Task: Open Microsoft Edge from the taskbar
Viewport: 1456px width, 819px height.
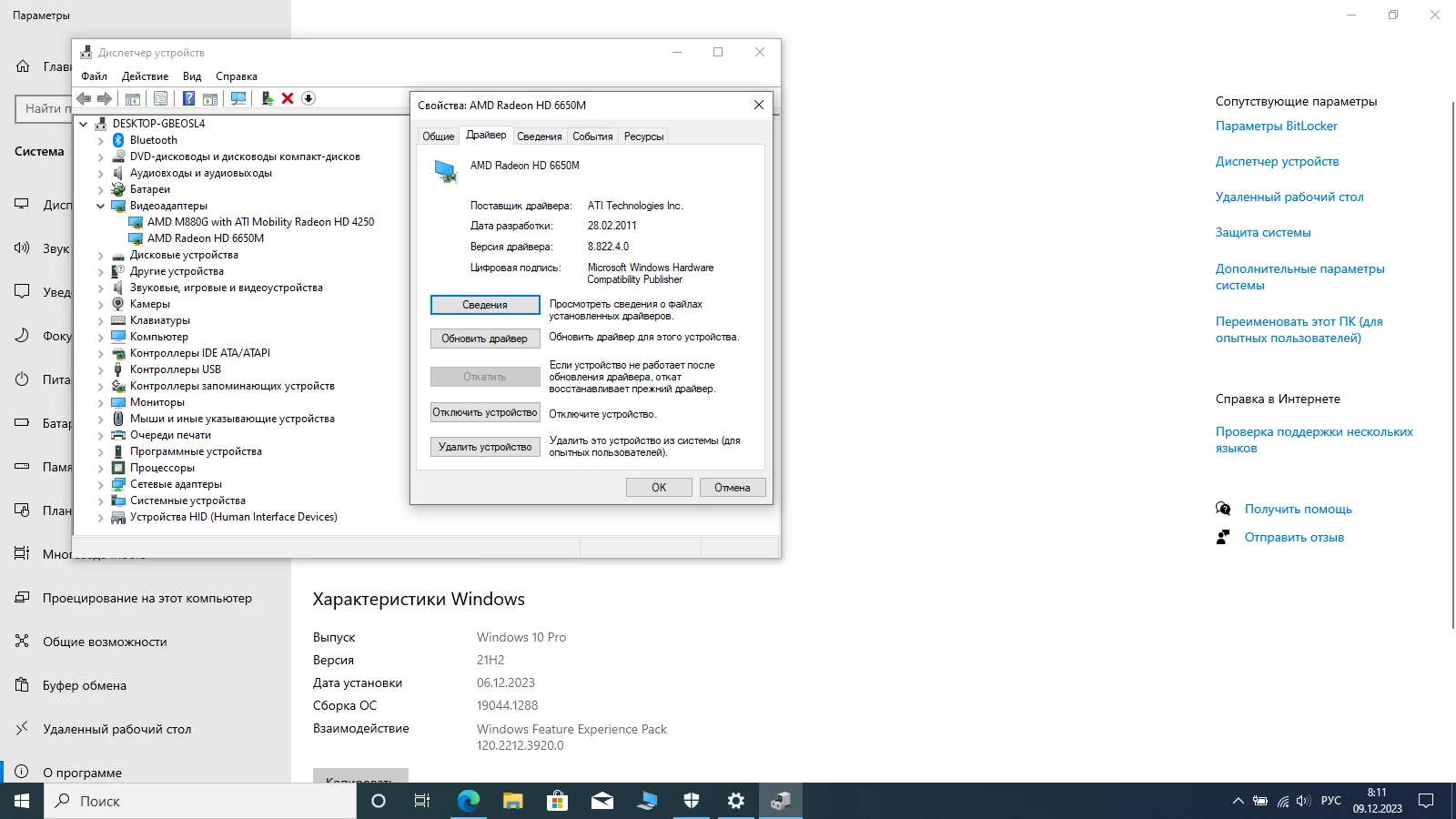Action: 468,801
